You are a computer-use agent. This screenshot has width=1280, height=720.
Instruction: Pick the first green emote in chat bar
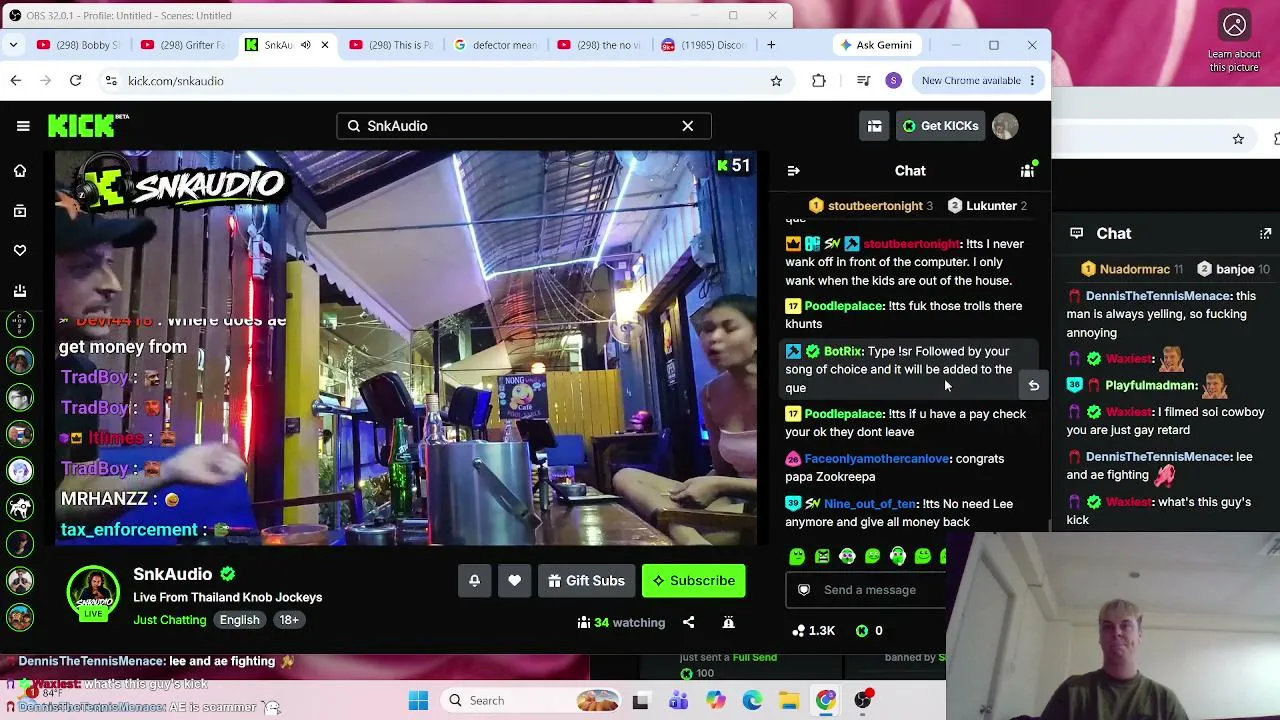click(797, 556)
